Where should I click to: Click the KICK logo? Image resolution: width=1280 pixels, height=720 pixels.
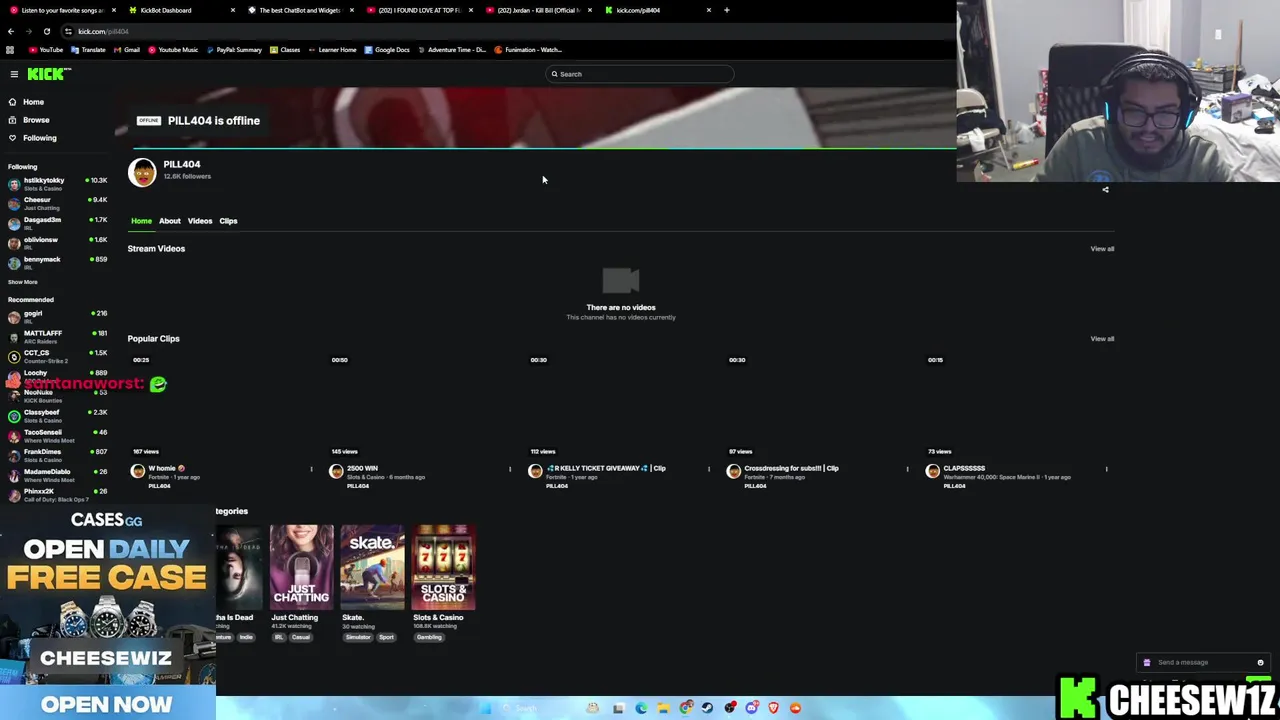click(48, 74)
